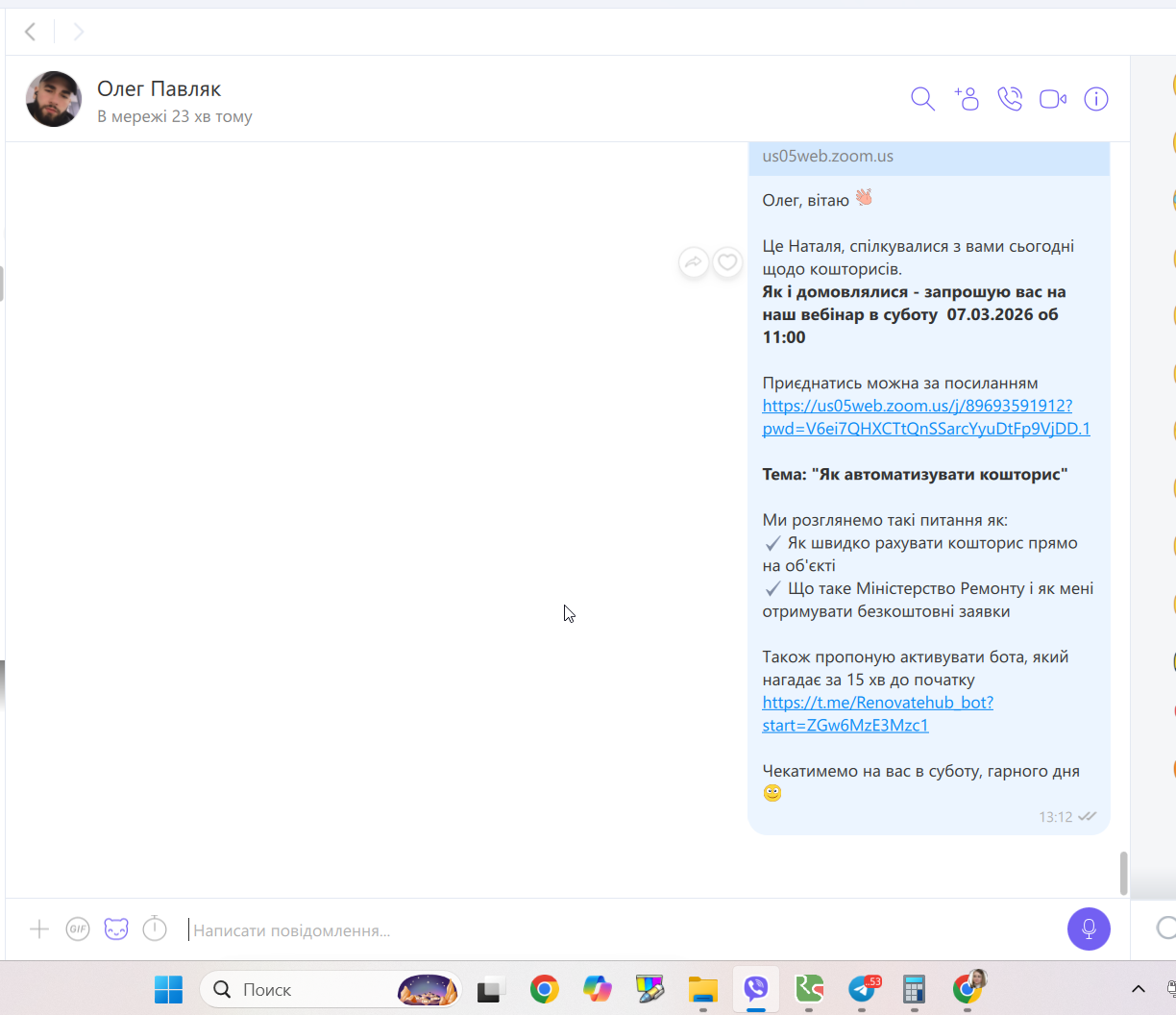Viewport: 1176px width, 1015px height.
Task: Like the message with heart icon
Action: [x=728, y=261]
